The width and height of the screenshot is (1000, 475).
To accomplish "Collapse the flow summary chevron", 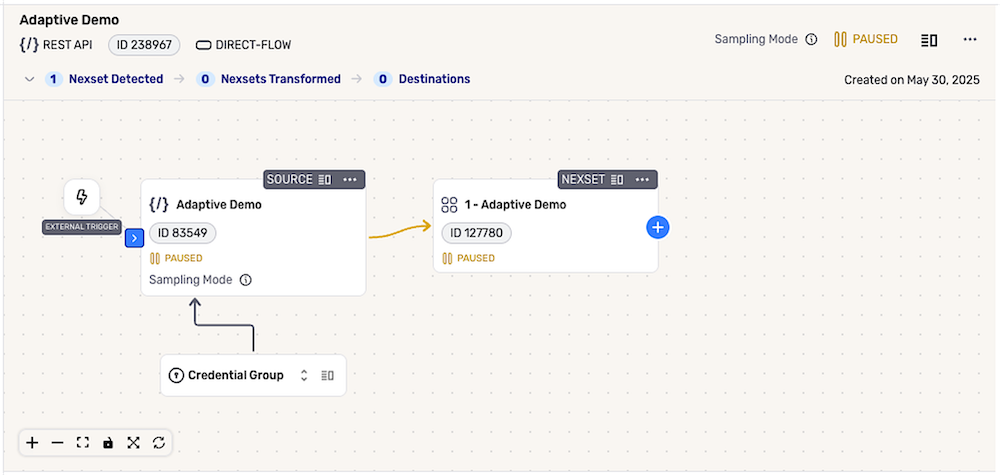I will click(29, 79).
